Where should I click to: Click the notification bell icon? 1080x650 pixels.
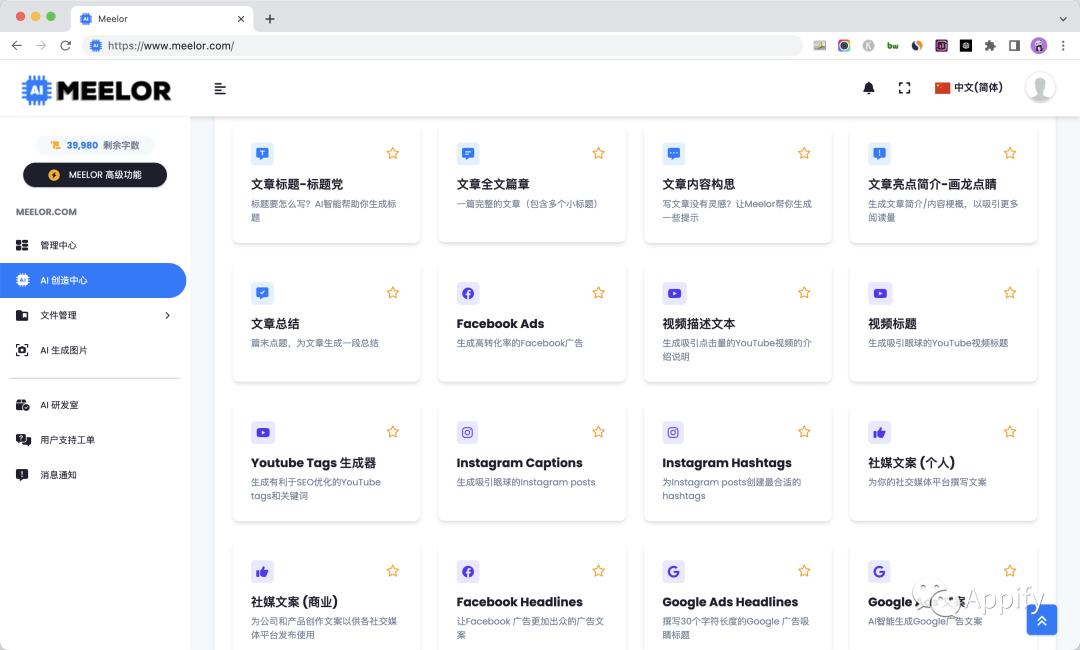click(868, 88)
